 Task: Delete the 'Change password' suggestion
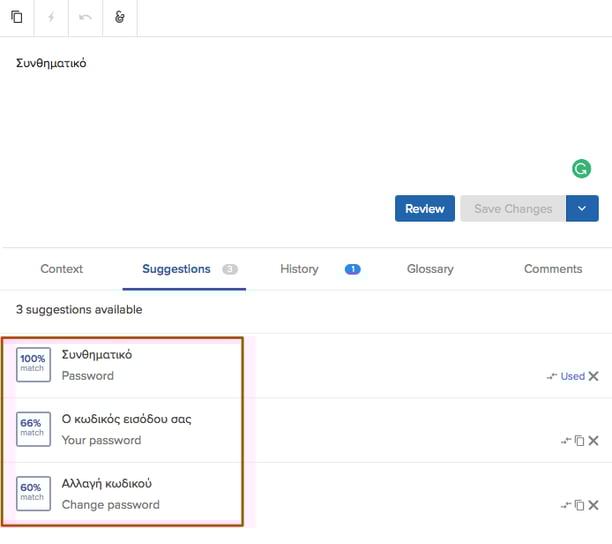[x=594, y=505]
